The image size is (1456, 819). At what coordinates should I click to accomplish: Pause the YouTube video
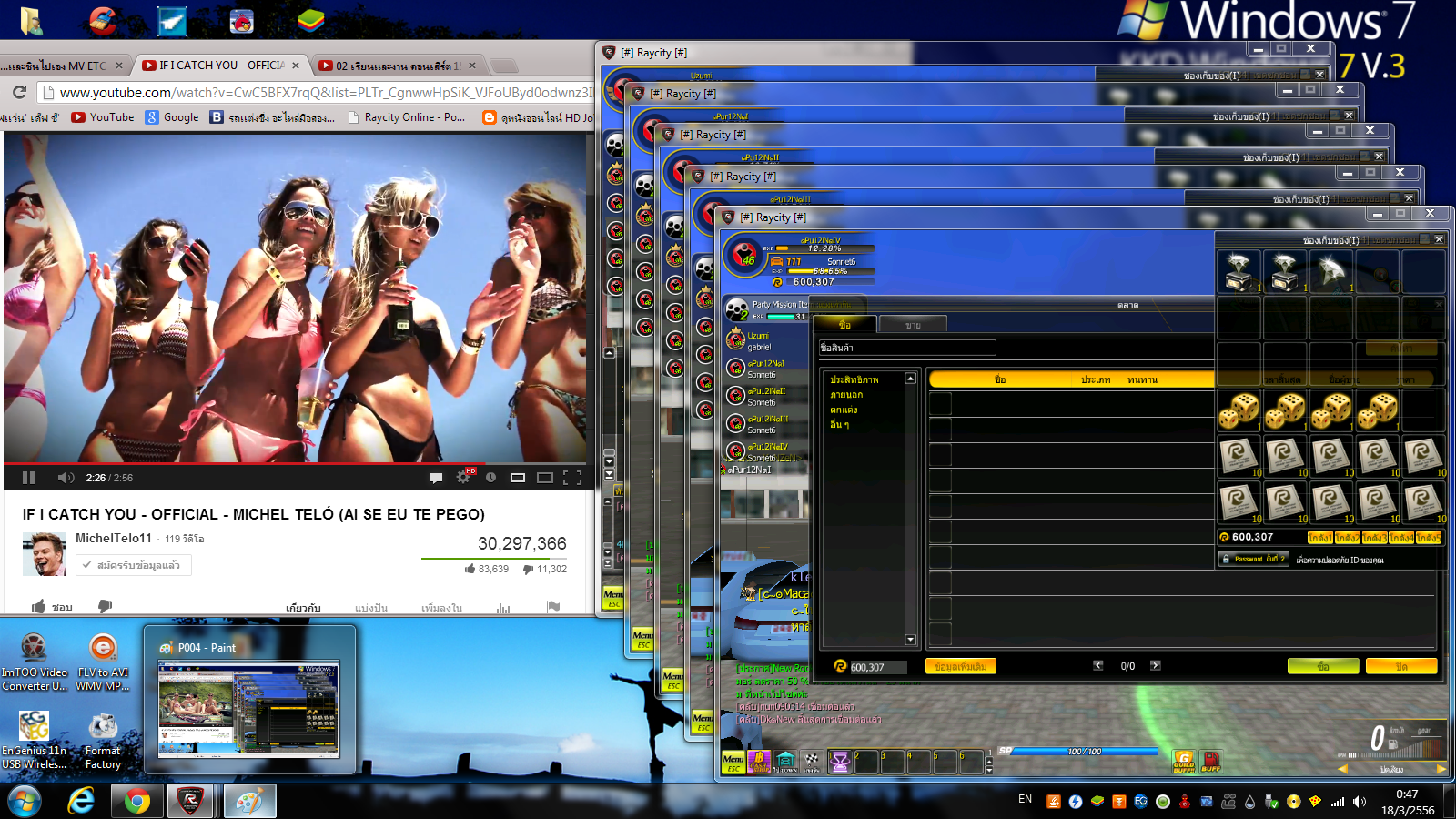point(28,478)
